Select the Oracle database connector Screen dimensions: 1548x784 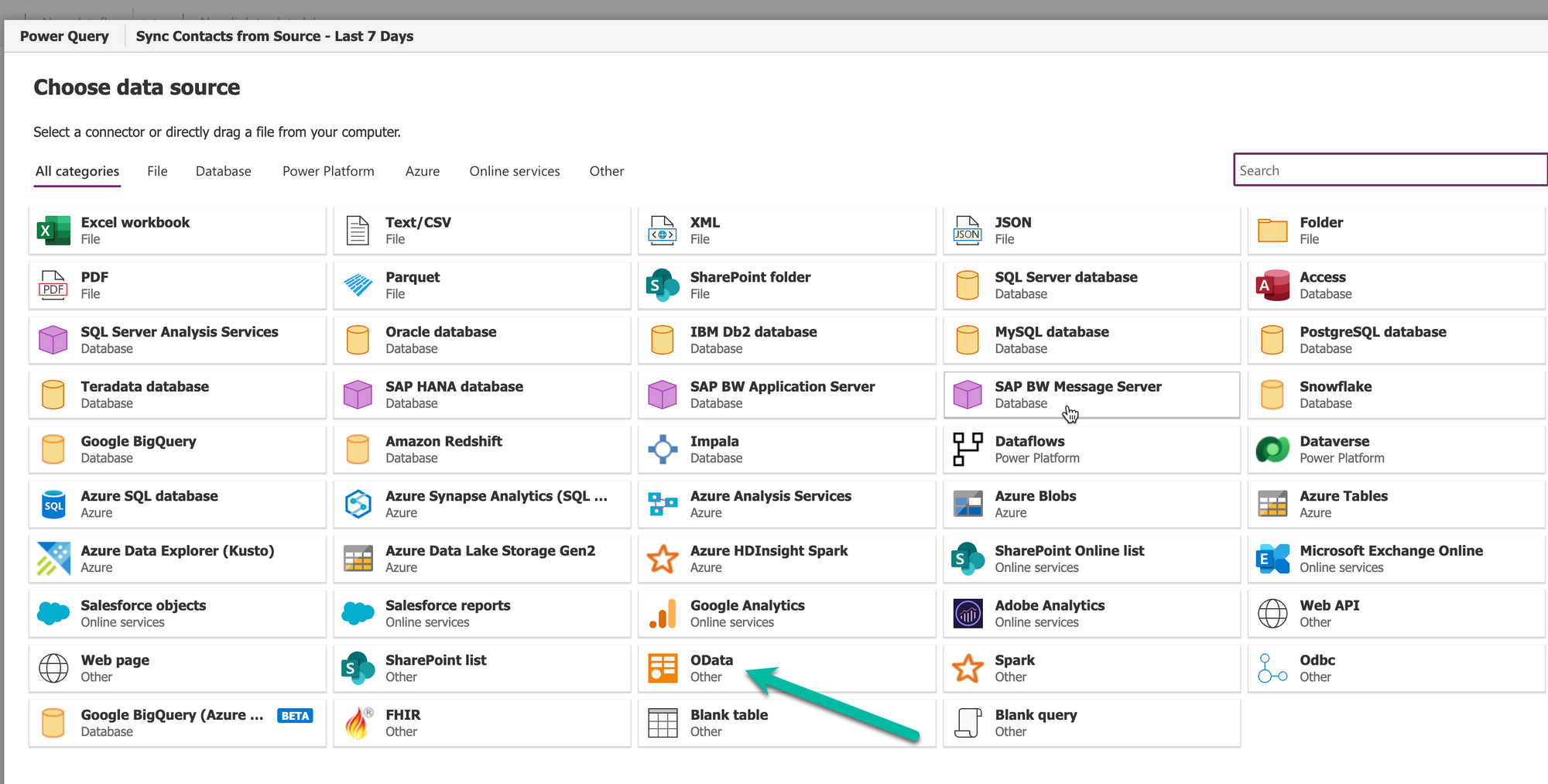click(482, 341)
